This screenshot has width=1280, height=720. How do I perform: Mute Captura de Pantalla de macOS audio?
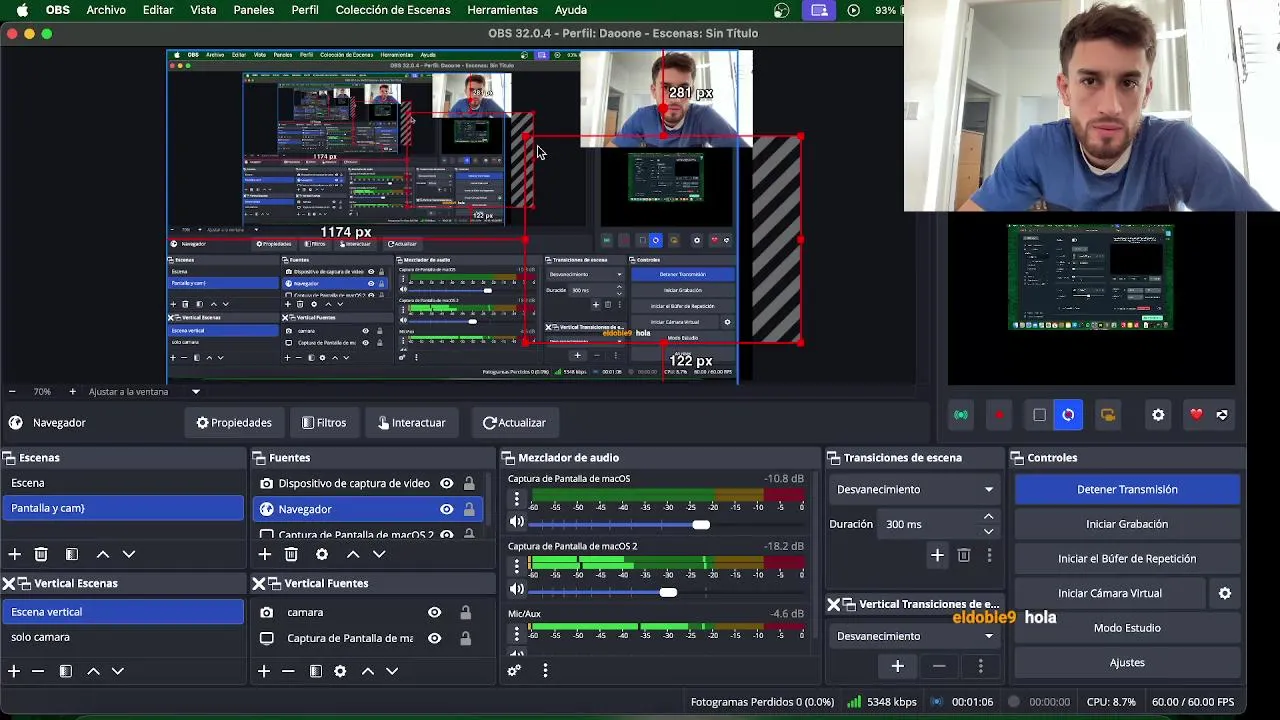[517, 522]
